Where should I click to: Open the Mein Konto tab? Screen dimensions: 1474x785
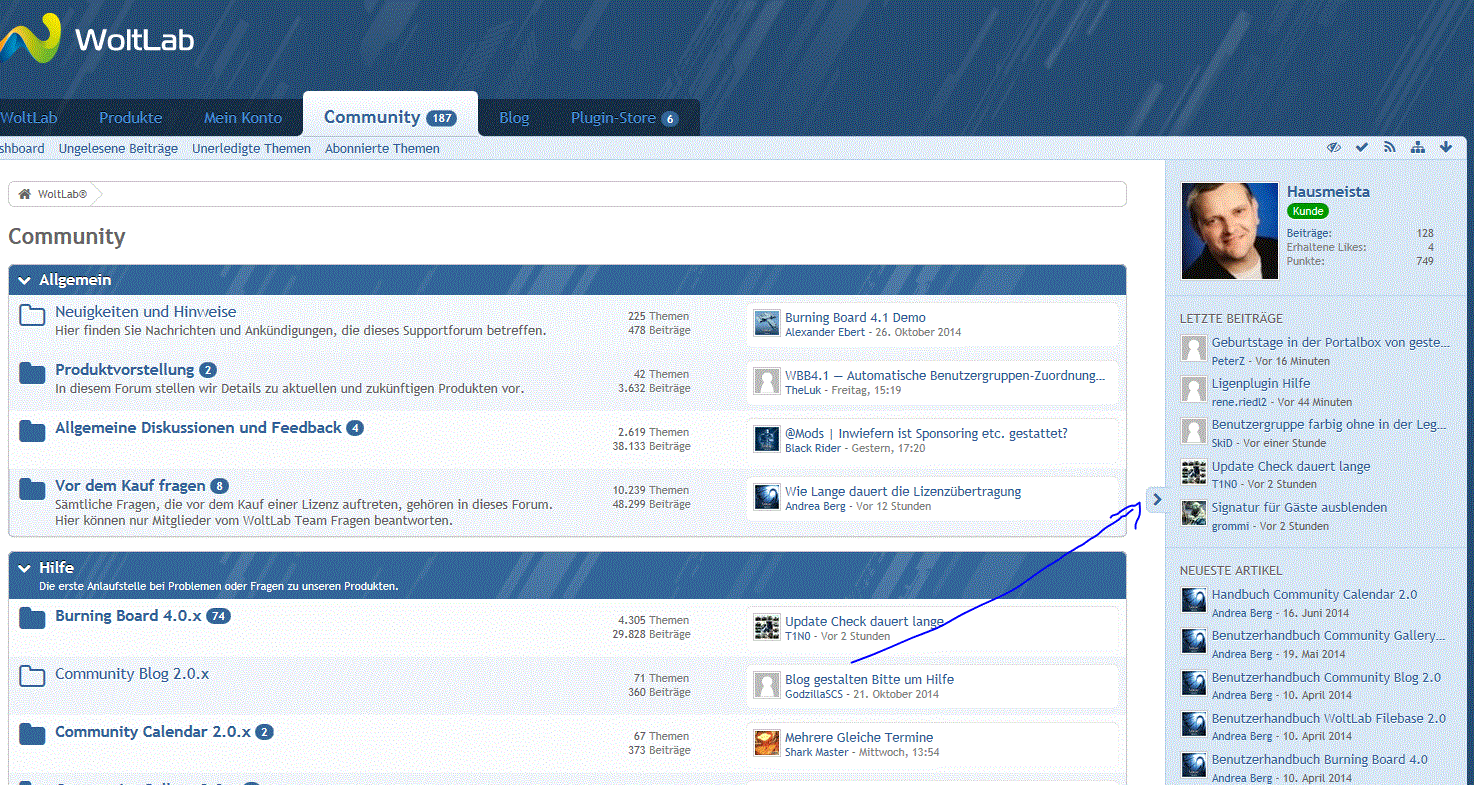tap(243, 118)
